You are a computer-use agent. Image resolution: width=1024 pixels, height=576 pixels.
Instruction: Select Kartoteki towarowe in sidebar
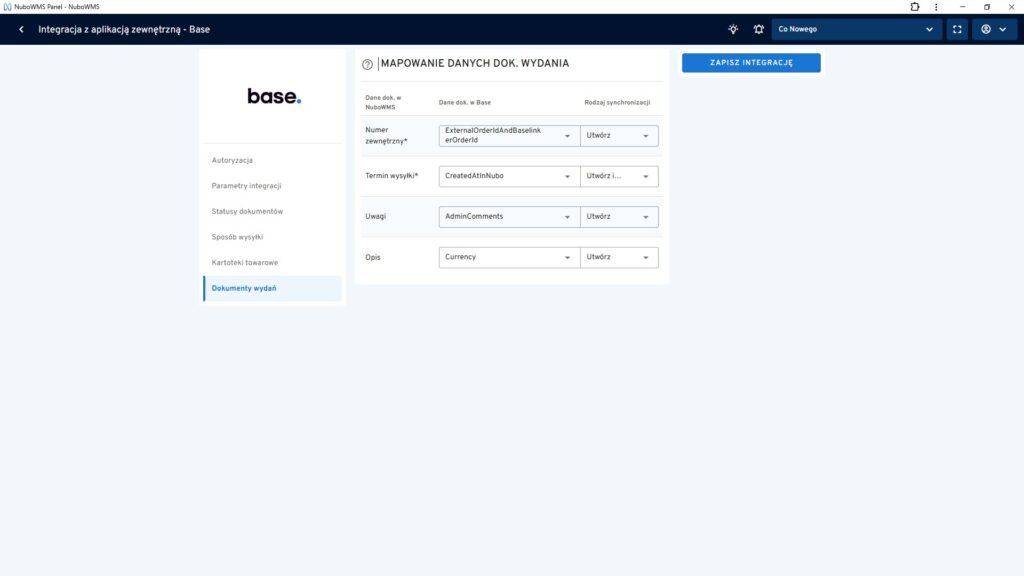[245, 262]
